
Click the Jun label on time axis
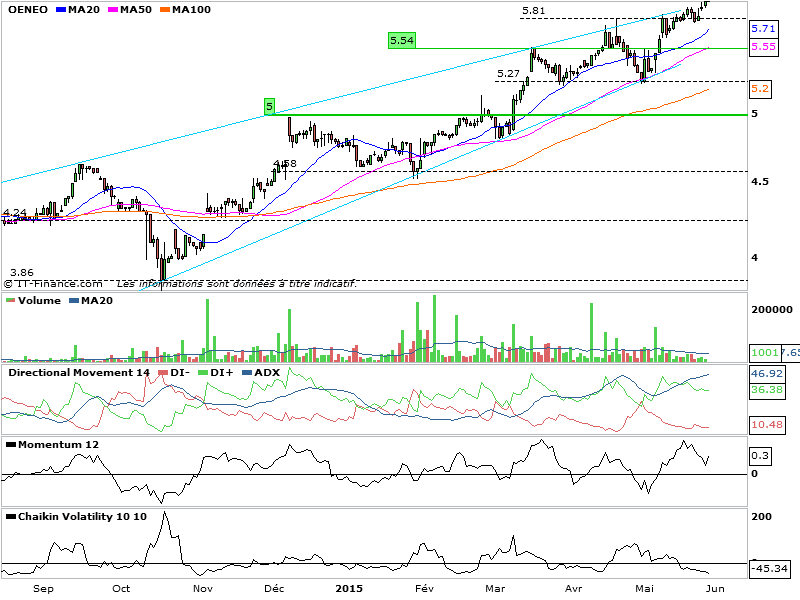point(715,588)
